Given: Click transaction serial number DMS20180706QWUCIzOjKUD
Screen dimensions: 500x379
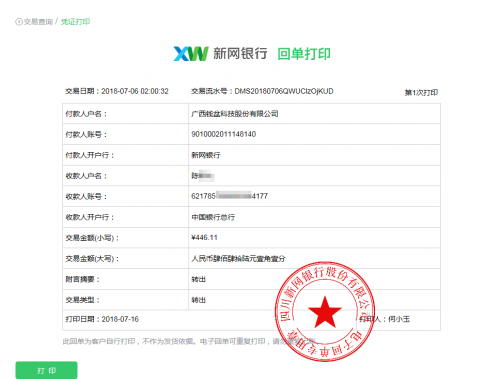Looking at the screenshot, I should pos(284,91).
